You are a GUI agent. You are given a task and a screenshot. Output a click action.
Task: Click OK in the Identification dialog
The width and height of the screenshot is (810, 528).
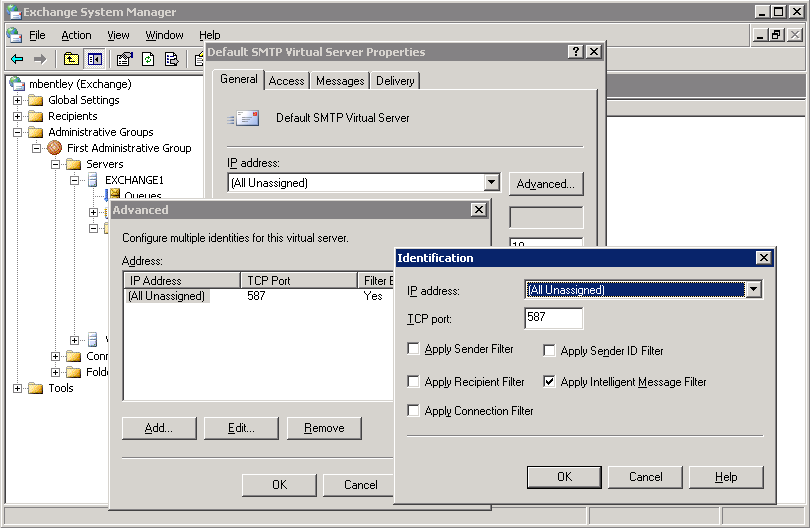click(x=564, y=477)
